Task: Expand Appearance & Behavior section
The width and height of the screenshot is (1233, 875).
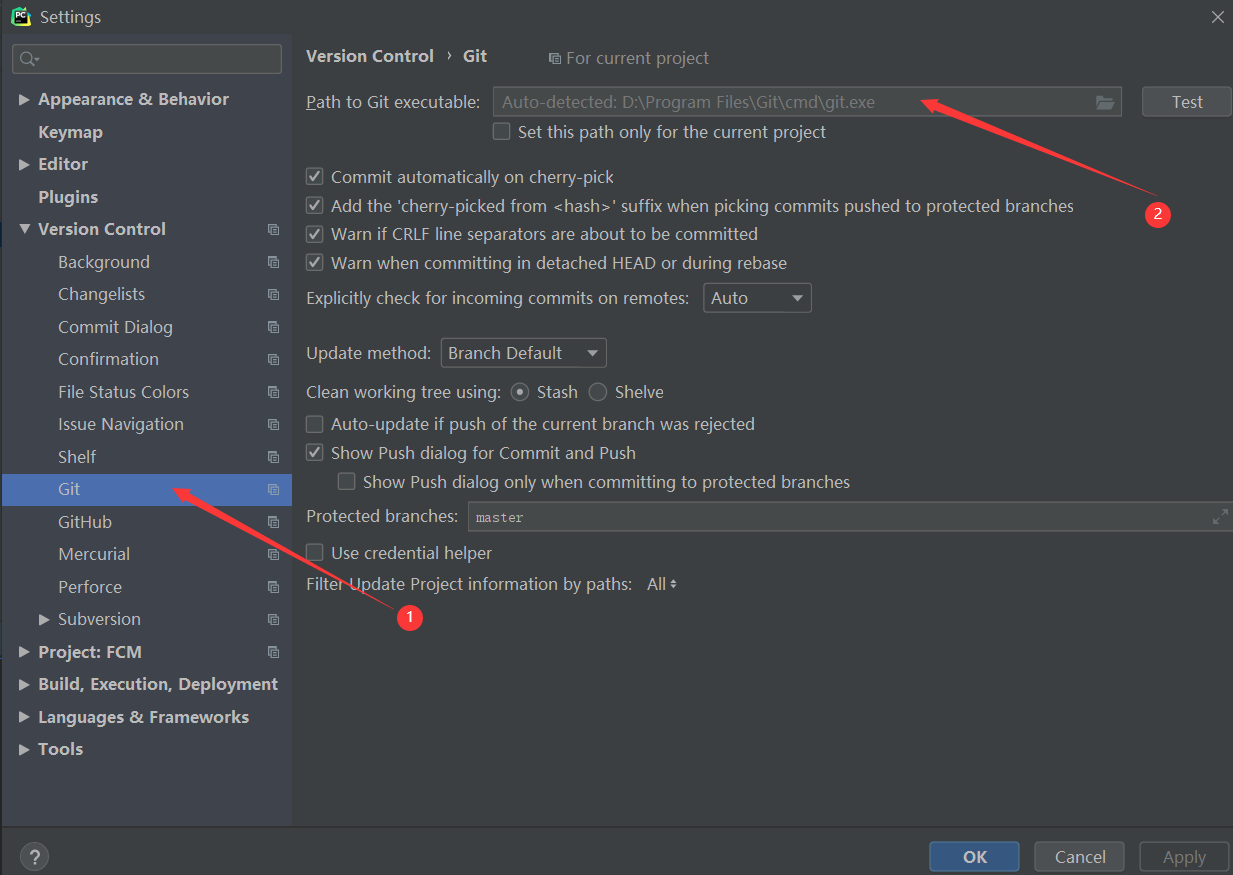Action: [x=24, y=99]
